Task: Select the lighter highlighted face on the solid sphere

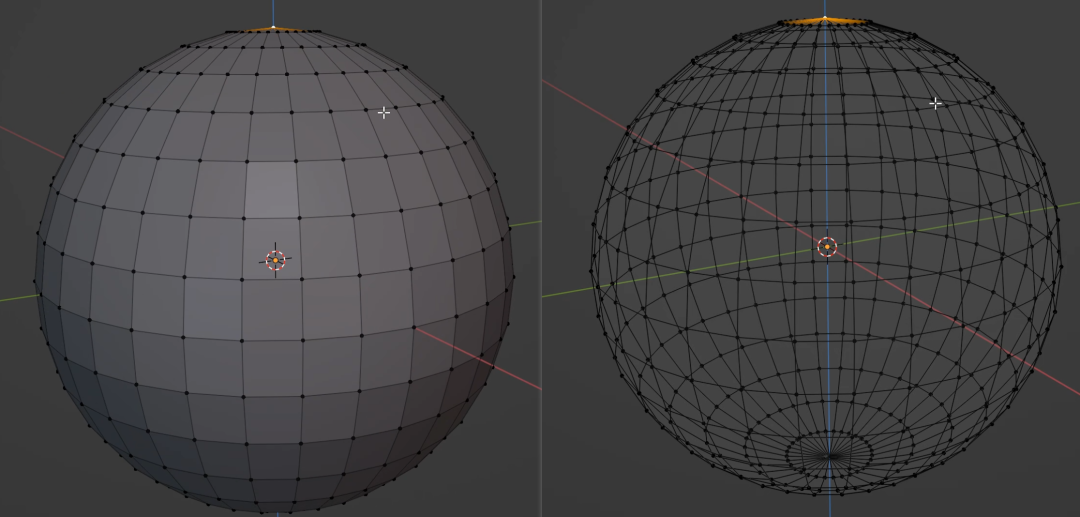Action: pyautogui.click(x=271, y=189)
